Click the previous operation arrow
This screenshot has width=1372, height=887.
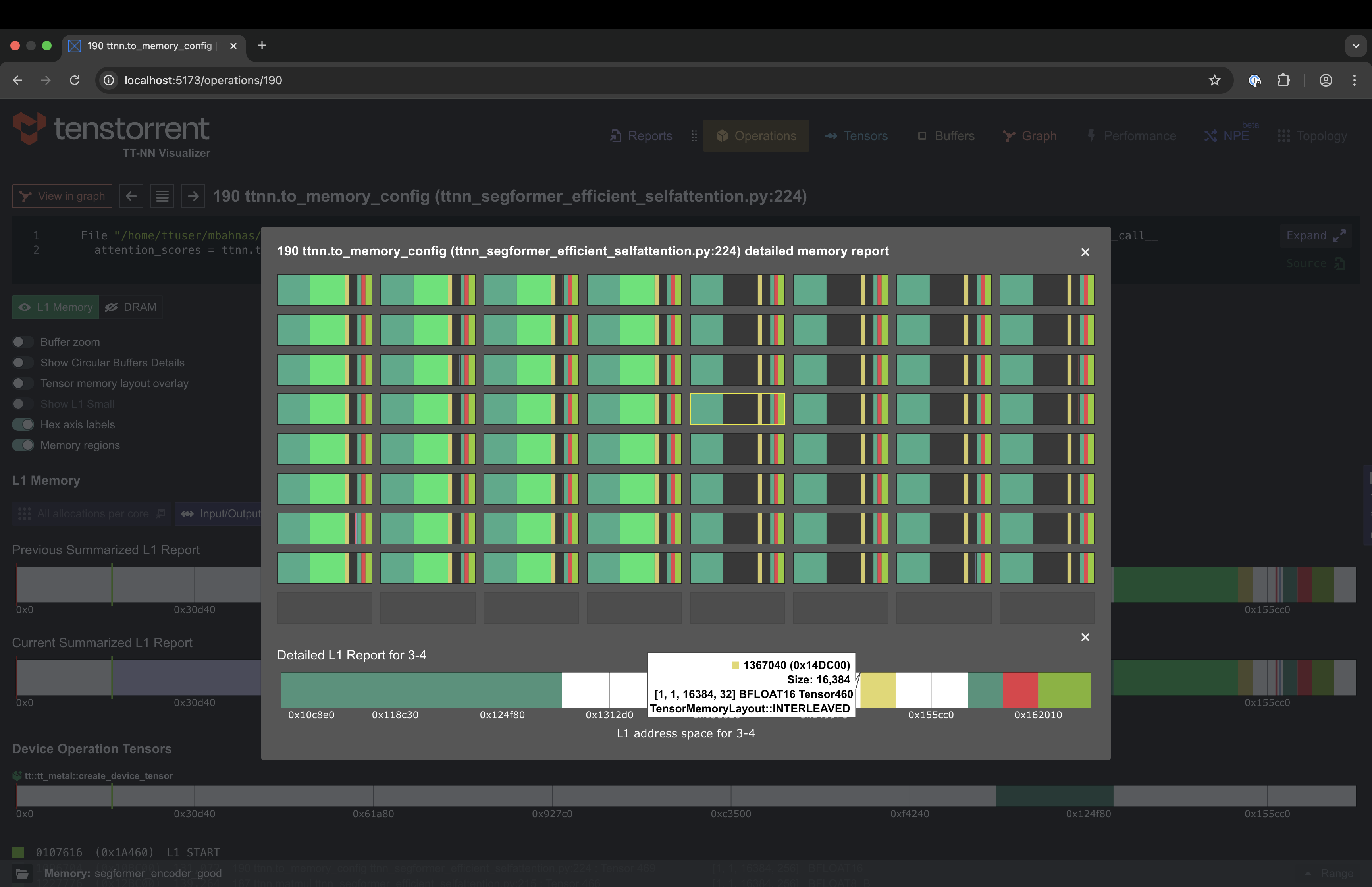point(131,196)
